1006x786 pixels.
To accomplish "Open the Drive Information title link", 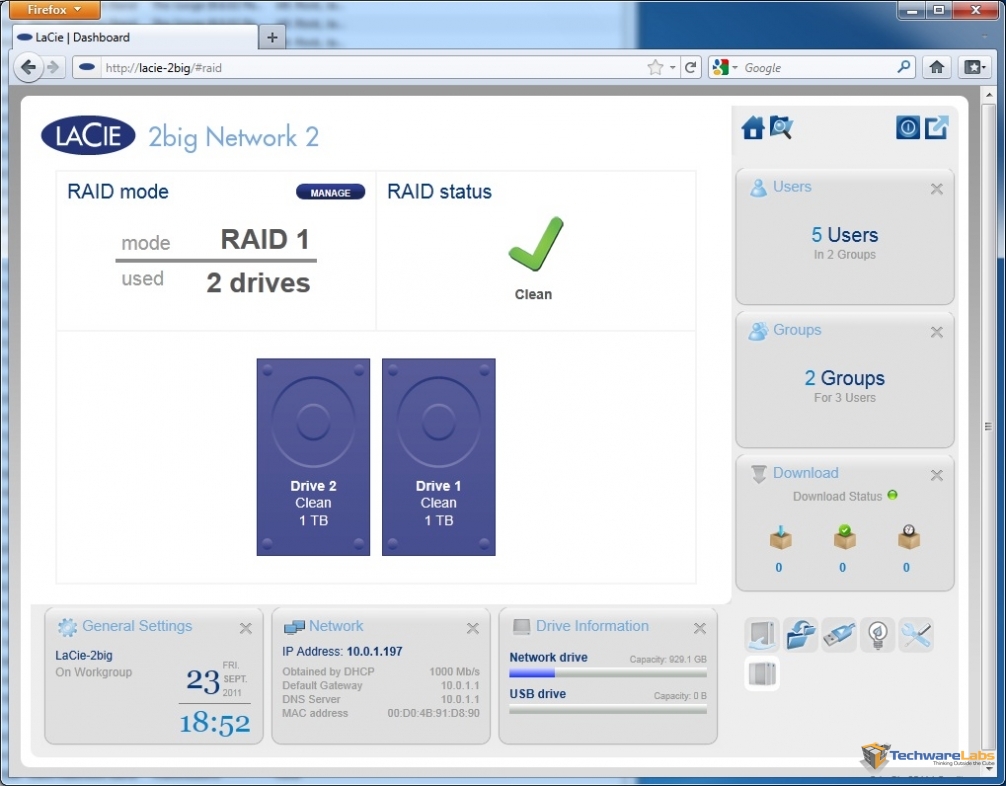I will click(x=592, y=626).
